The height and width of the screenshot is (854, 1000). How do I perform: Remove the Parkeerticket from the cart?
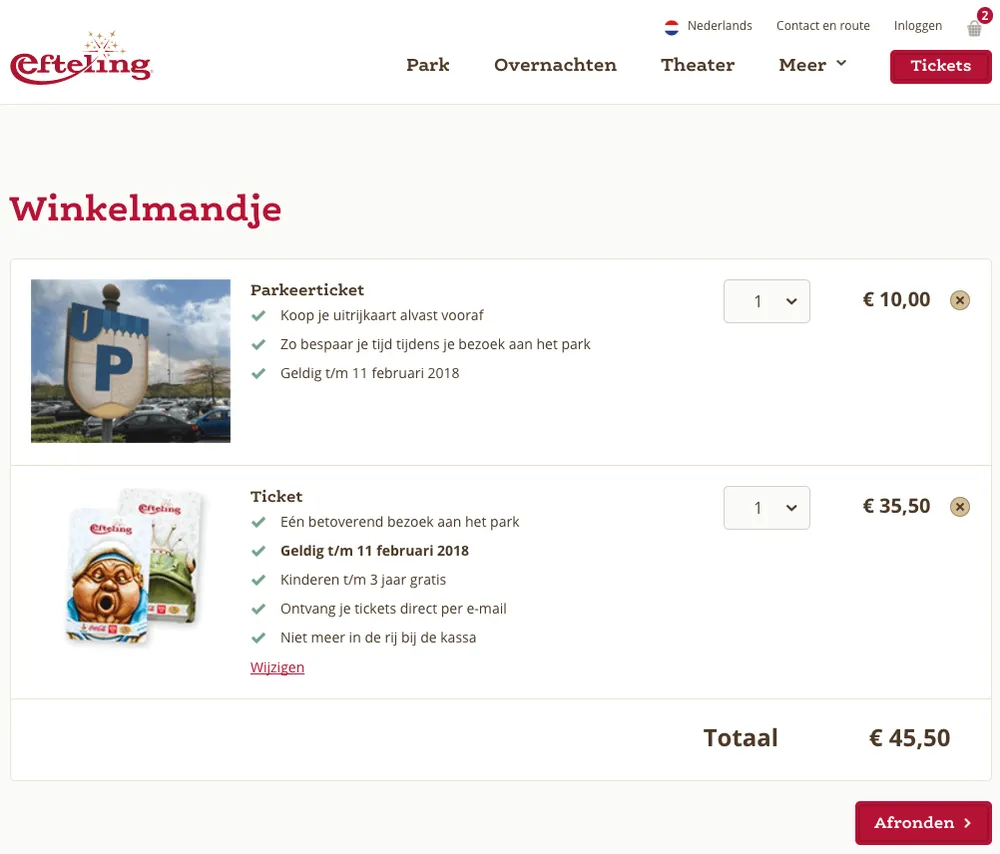coord(959,299)
